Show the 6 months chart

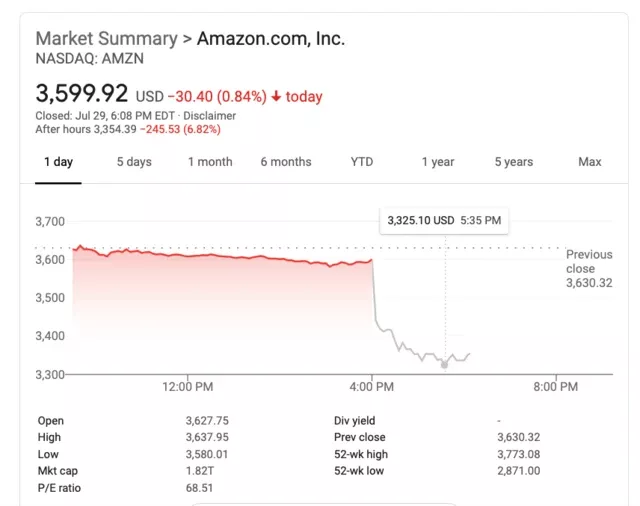(286, 162)
